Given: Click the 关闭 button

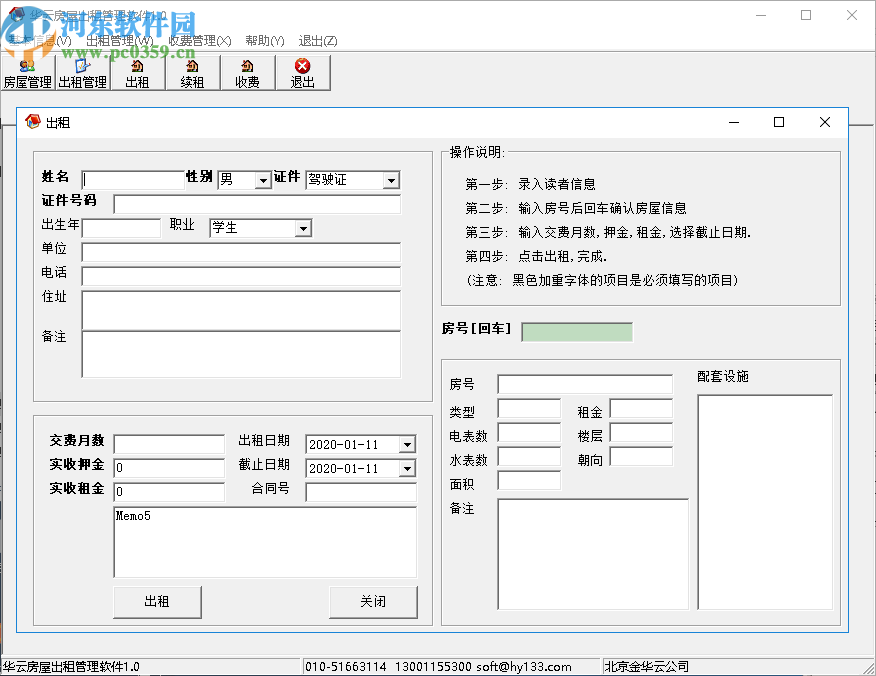Looking at the screenshot, I should pos(373,602).
